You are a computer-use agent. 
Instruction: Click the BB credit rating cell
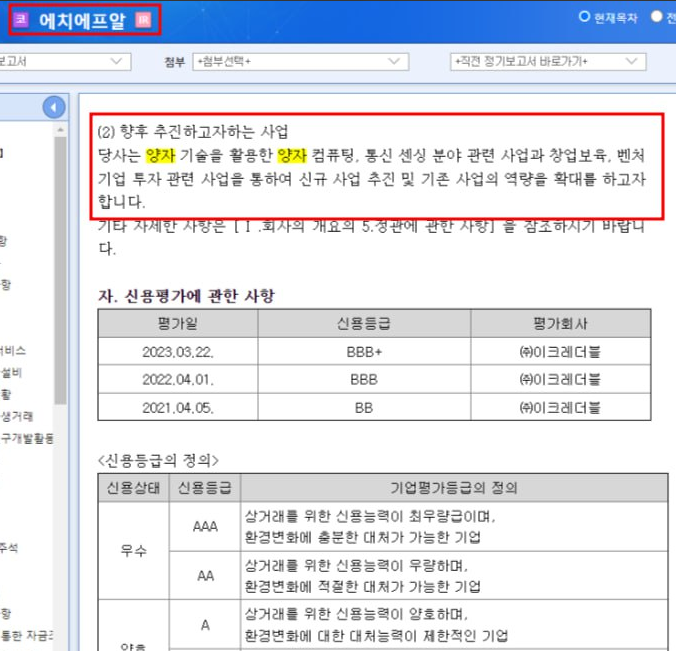[x=364, y=407]
